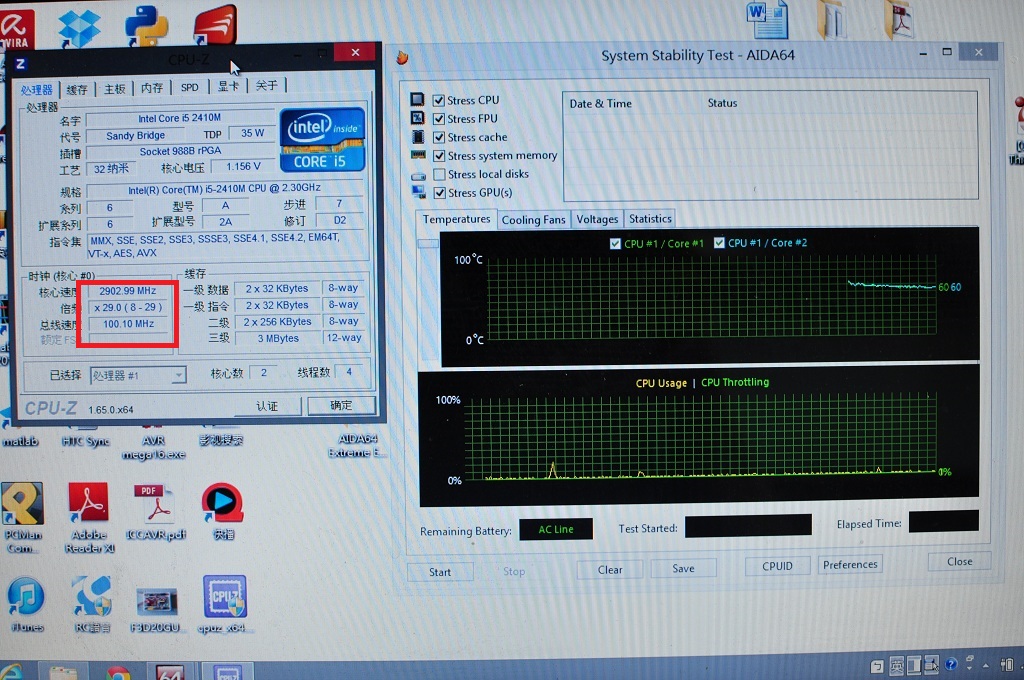This screenshot has height=680, width=1024.
Task: Click the CPU-Z title bar Z icon
Action: [20, 63]
